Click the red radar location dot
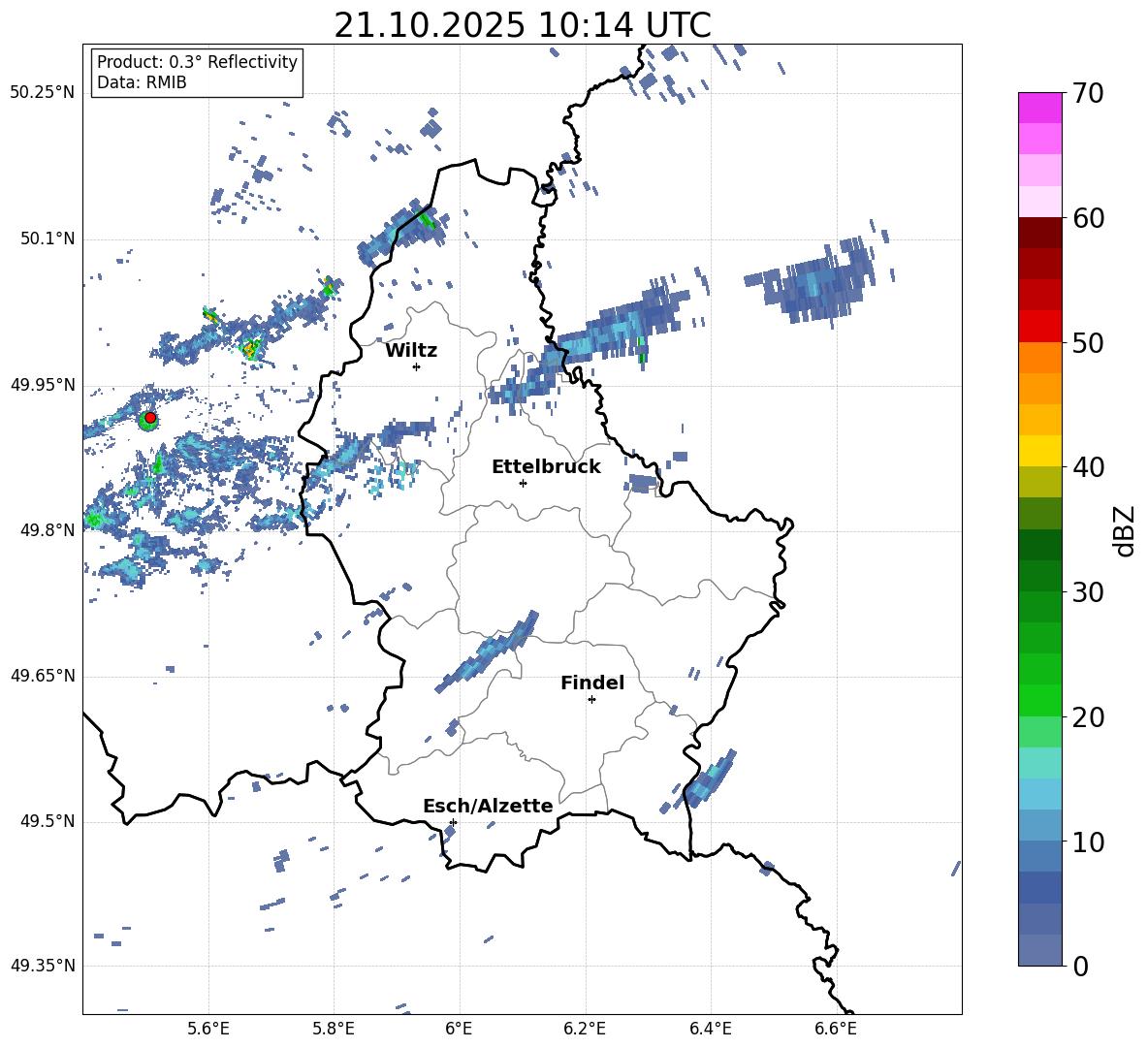Screen dimensions: 1148x1048 [150, 418]
